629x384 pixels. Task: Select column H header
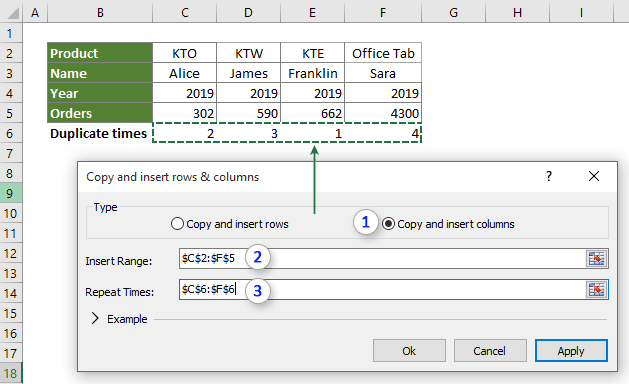coord(517,12)
